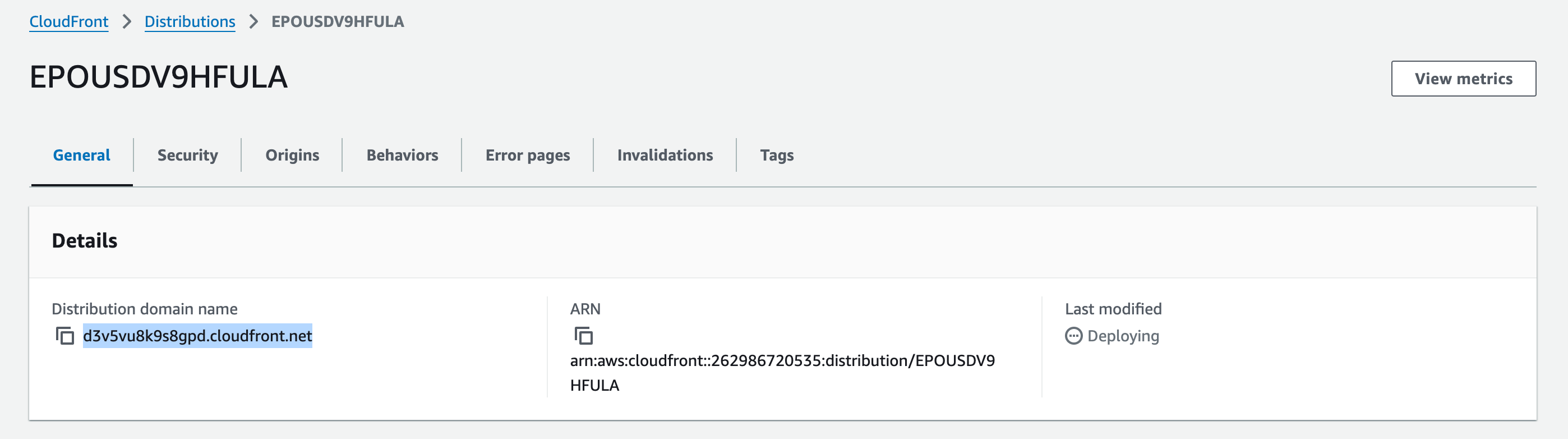The height and width of the screenshot is (439, 1568).
Task: Click the chevron after CloudFront breadcrumb
Action: point(127,22)
